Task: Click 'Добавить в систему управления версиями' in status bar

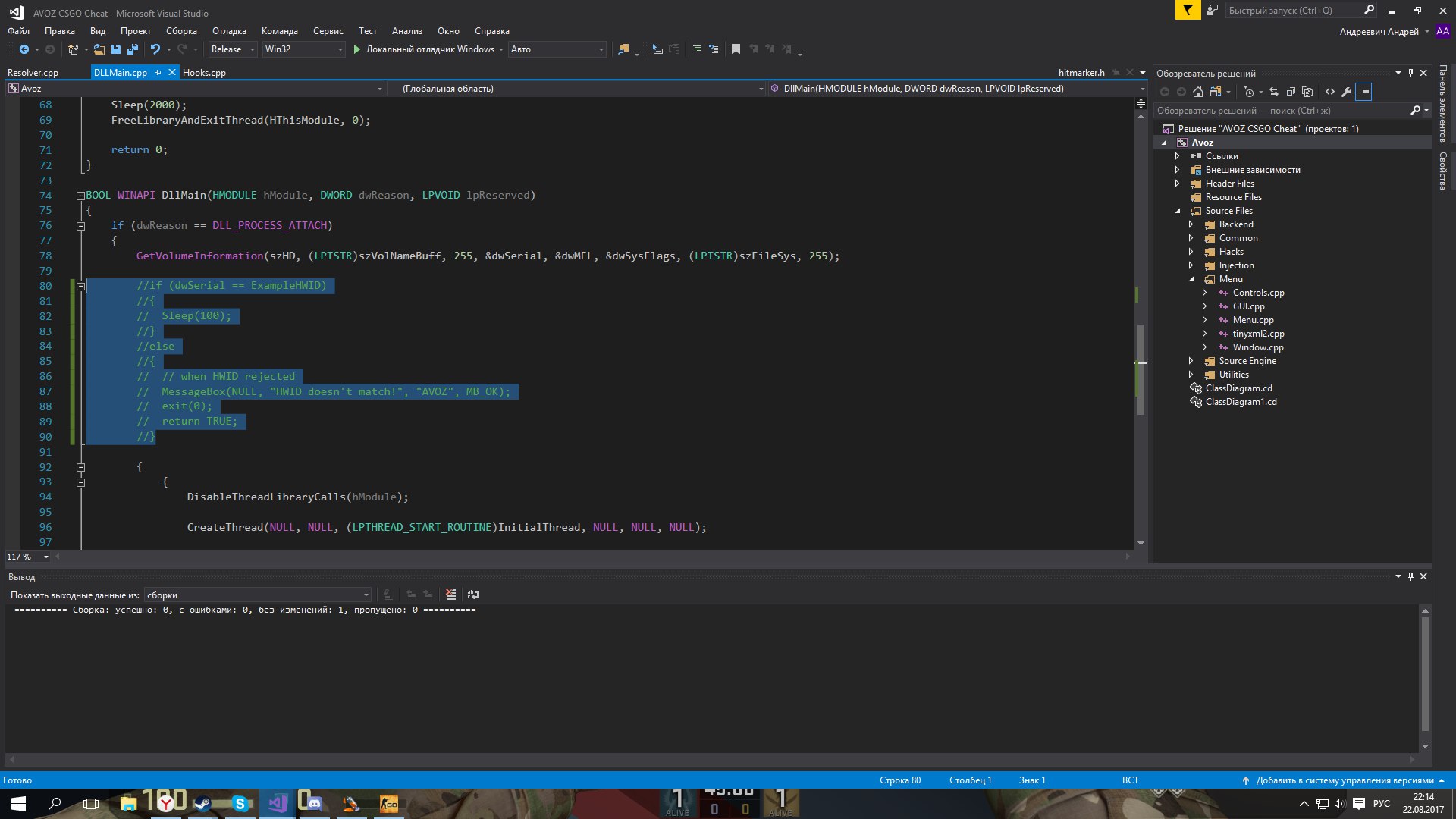Action: [x=1344, y=780]
